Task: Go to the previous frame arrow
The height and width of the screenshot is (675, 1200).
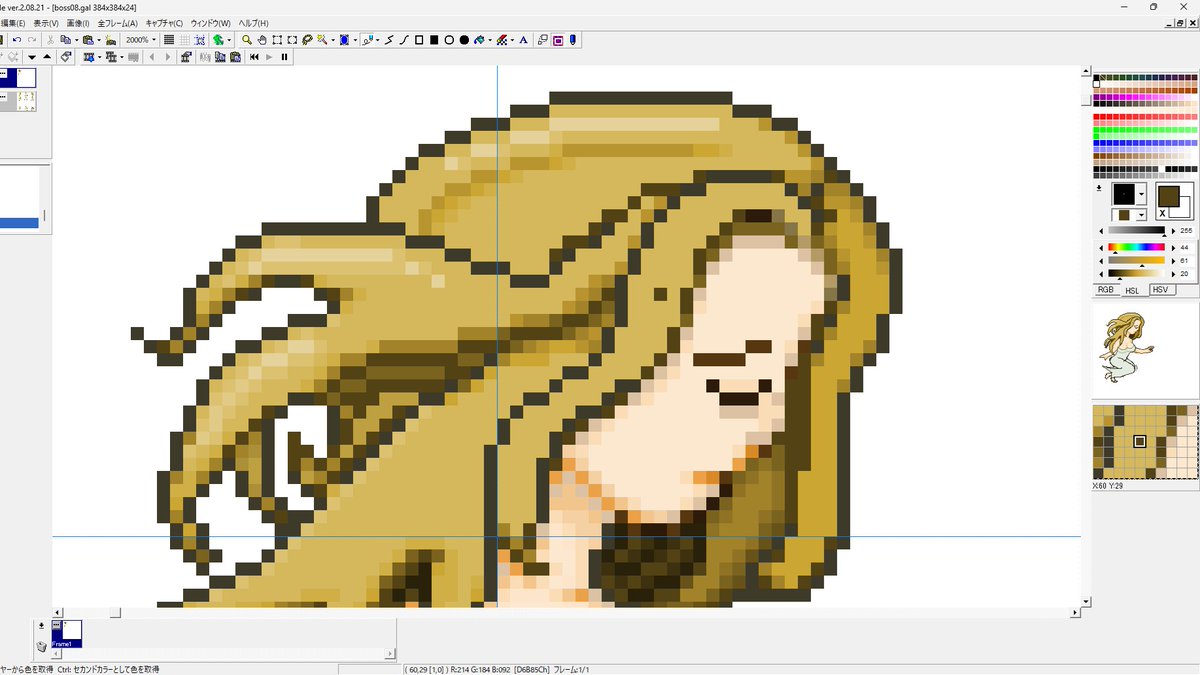Action: [152, 57]
